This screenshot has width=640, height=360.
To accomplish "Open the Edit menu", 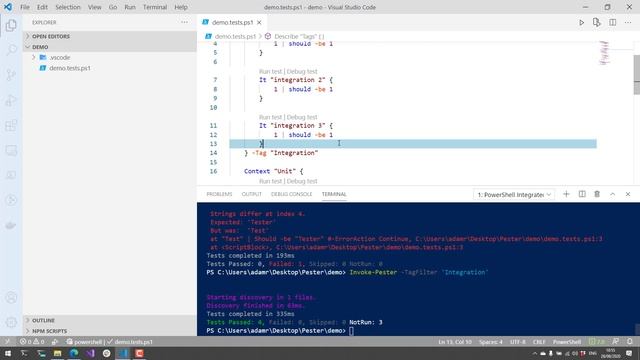I will click(42, 7).
